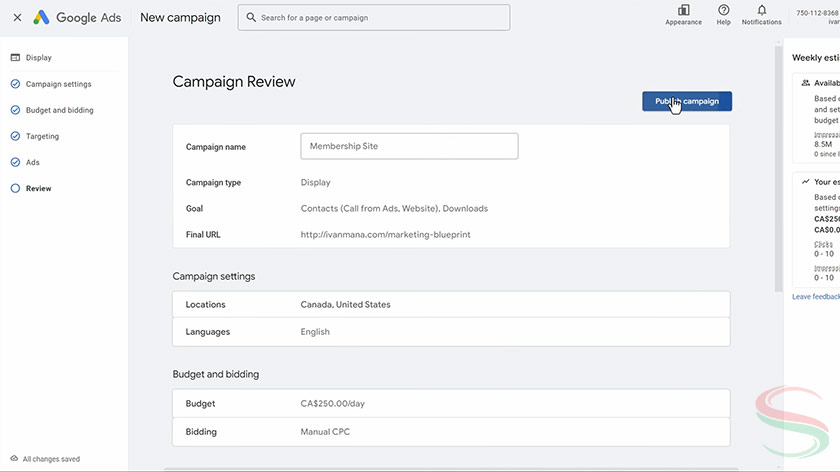This screenshot has width=840, height=472.
Task: Open the Appearance settings icon
Action: coord(683,11)
